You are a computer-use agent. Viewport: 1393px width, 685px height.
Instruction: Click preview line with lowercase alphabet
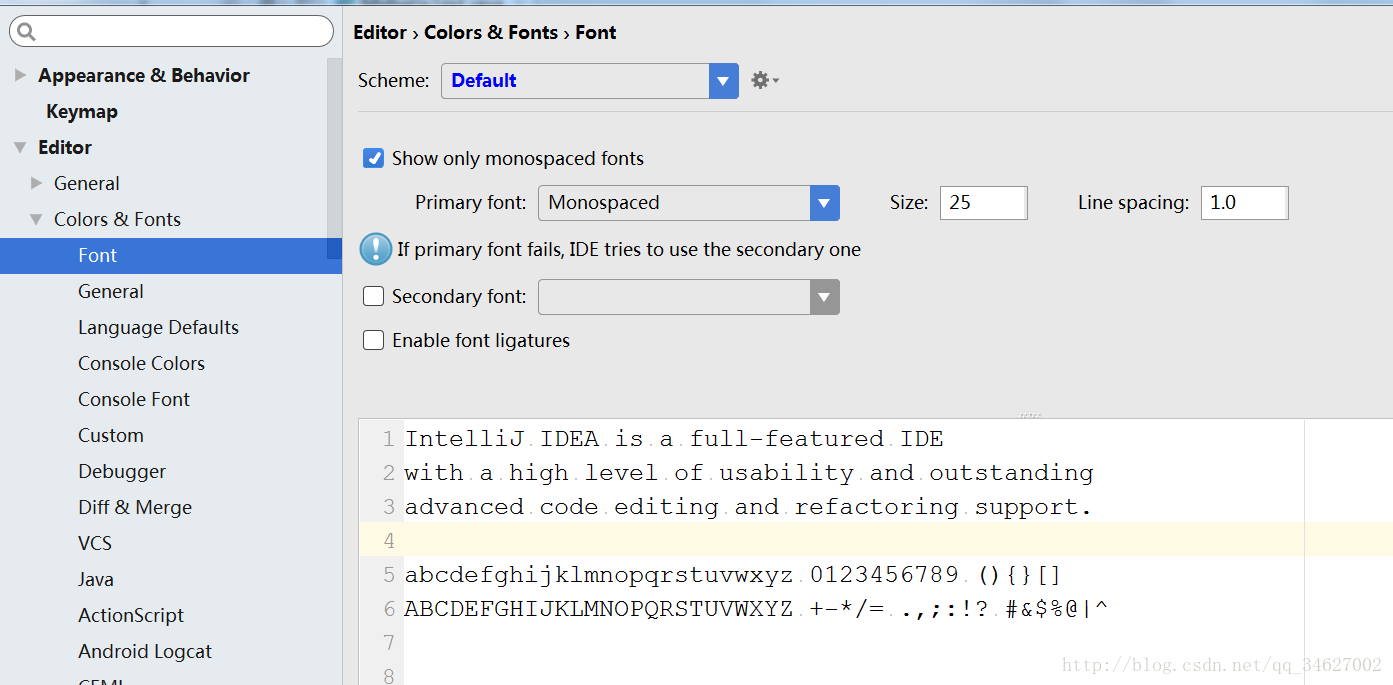pyautogui.click(x=733, y=575)
